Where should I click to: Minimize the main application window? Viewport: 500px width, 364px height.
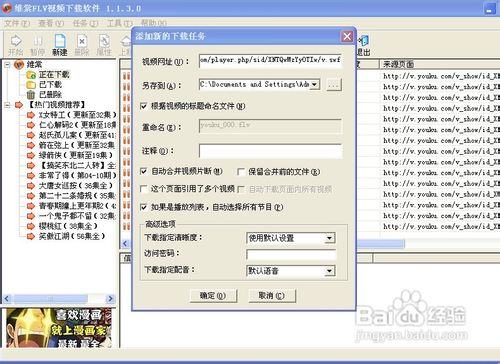click(x=490, y=8)
